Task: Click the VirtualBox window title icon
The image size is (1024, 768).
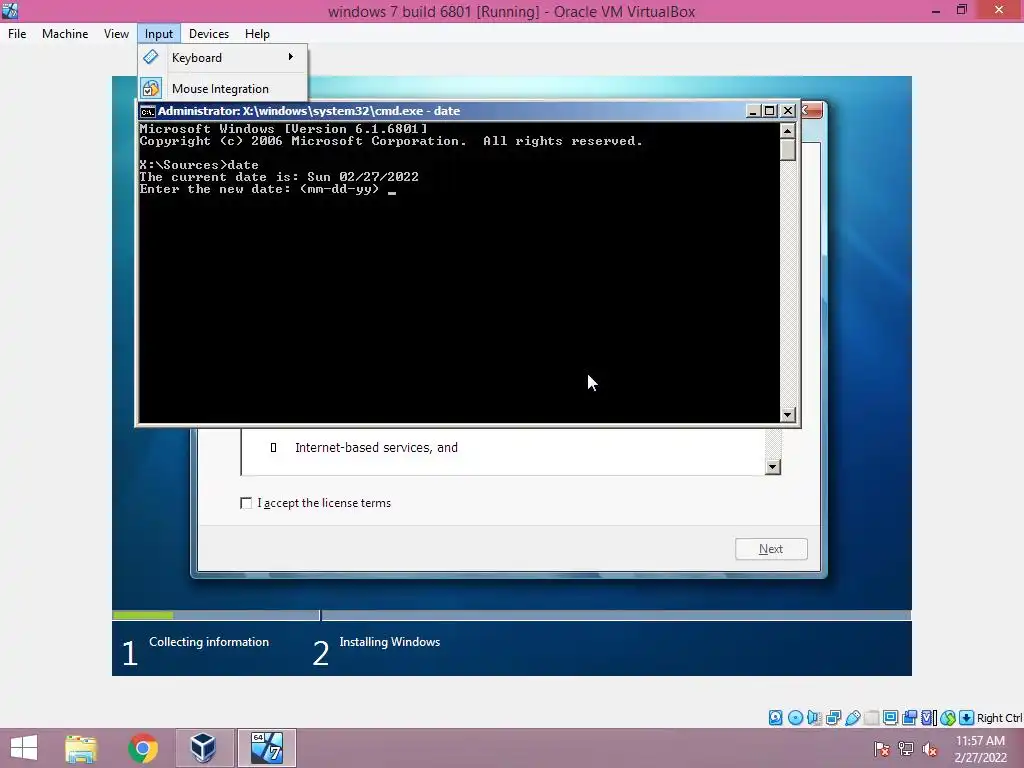Action: (10, 10)
